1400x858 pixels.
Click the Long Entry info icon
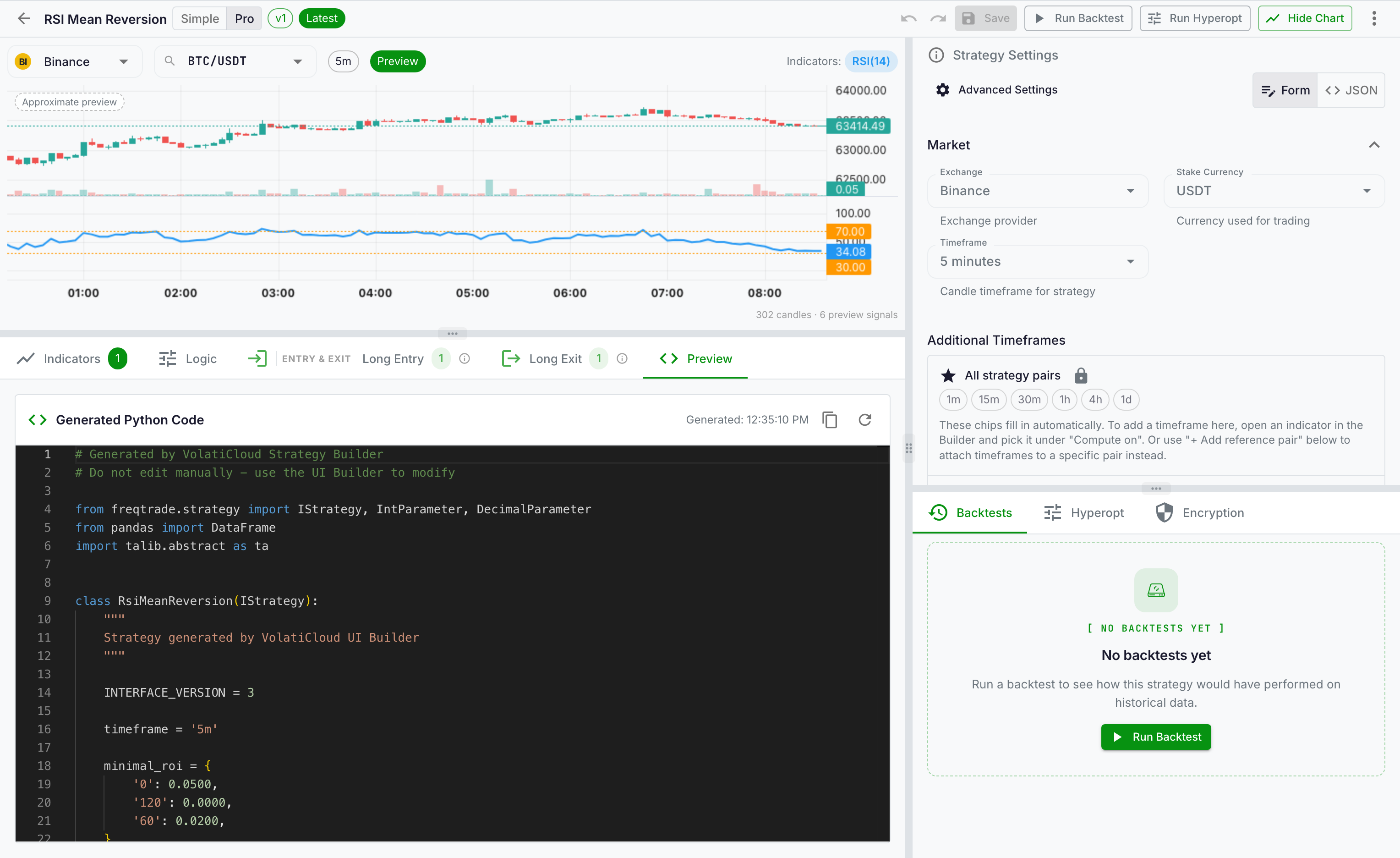[x=464, y=359]
